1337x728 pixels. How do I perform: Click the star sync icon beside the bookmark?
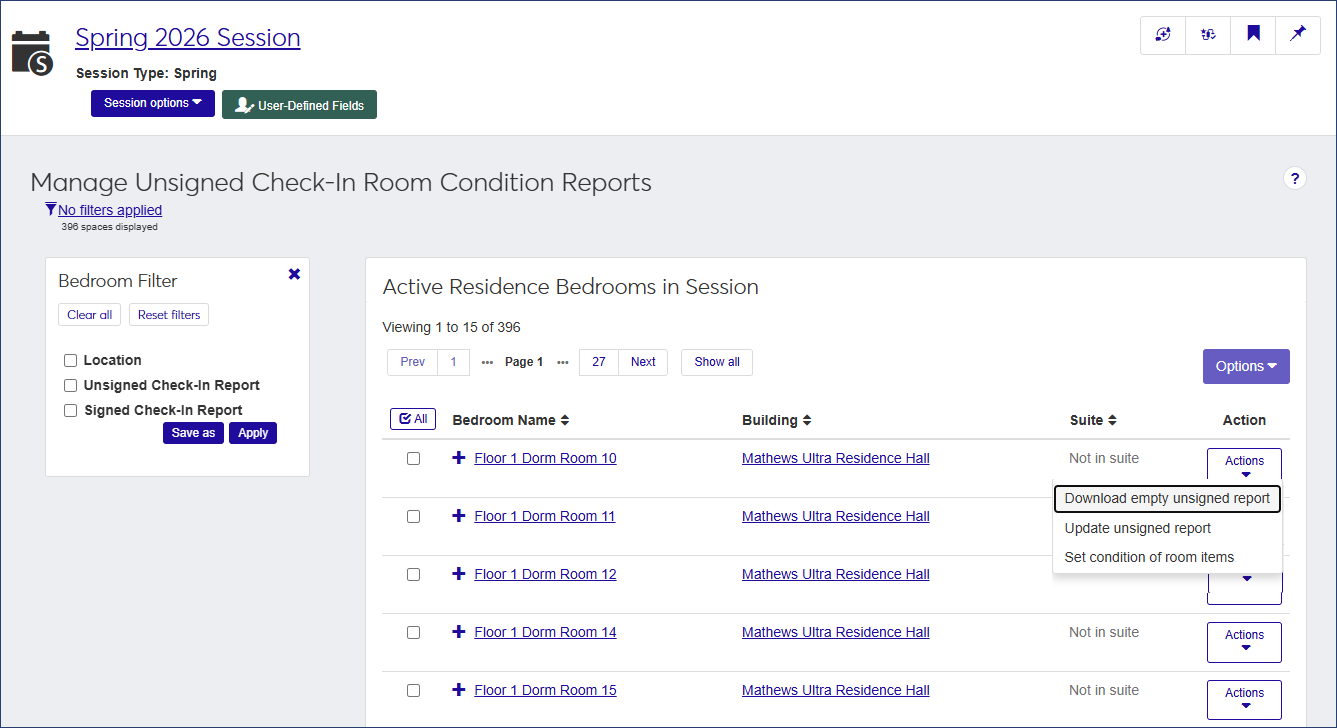tap(1207, 34)
